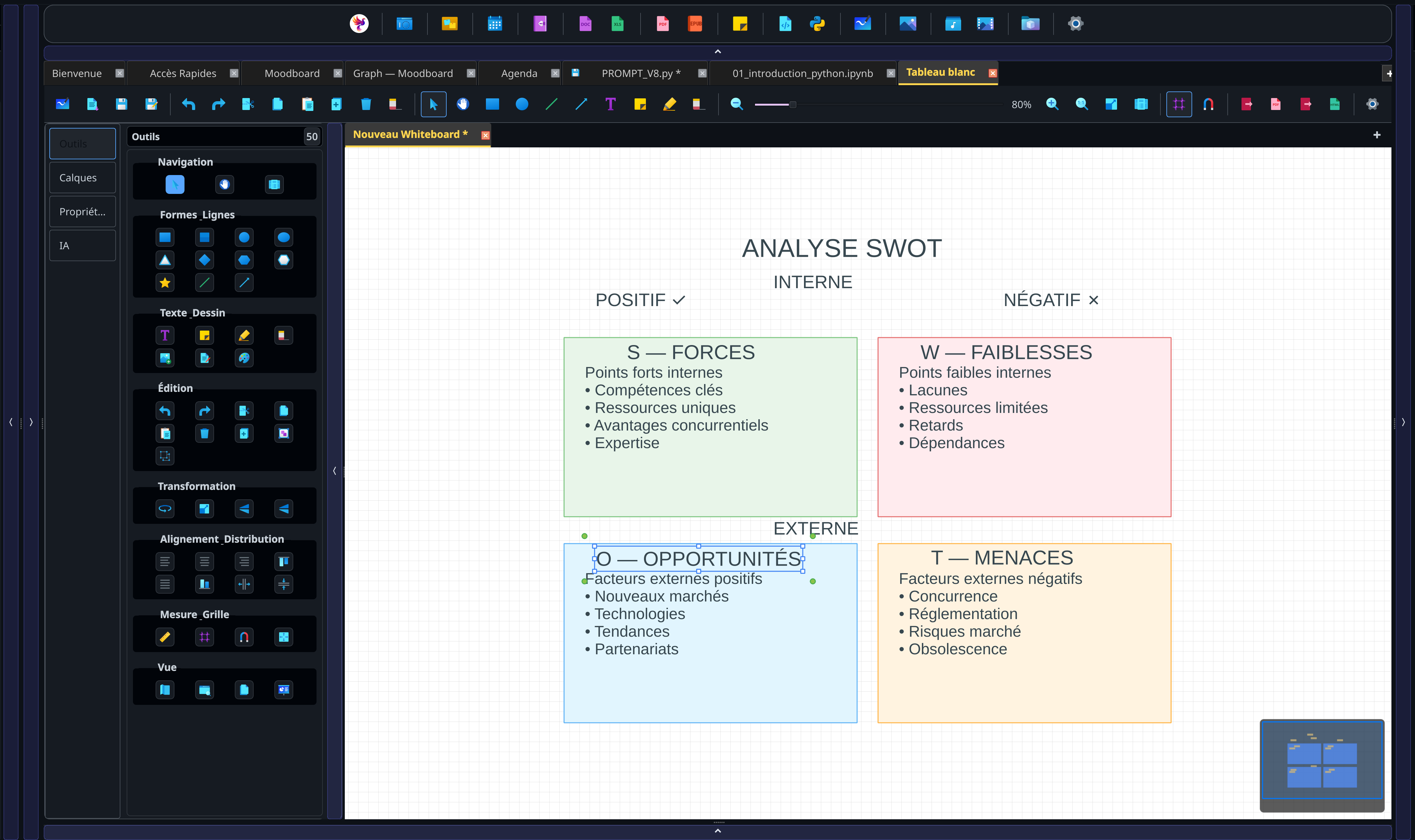The height and width of the screenshot is (840, 1415).
Task: Choose the ellipse shape in Formes_Lignes
Action: coord(284,237)
